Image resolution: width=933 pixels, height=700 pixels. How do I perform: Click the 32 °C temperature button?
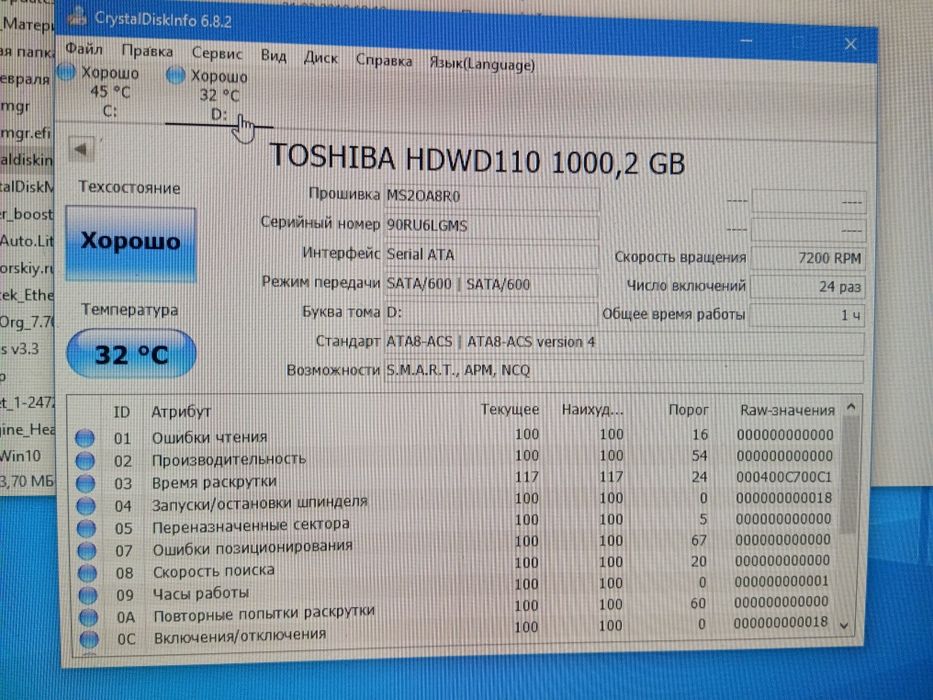pos(131,355)
